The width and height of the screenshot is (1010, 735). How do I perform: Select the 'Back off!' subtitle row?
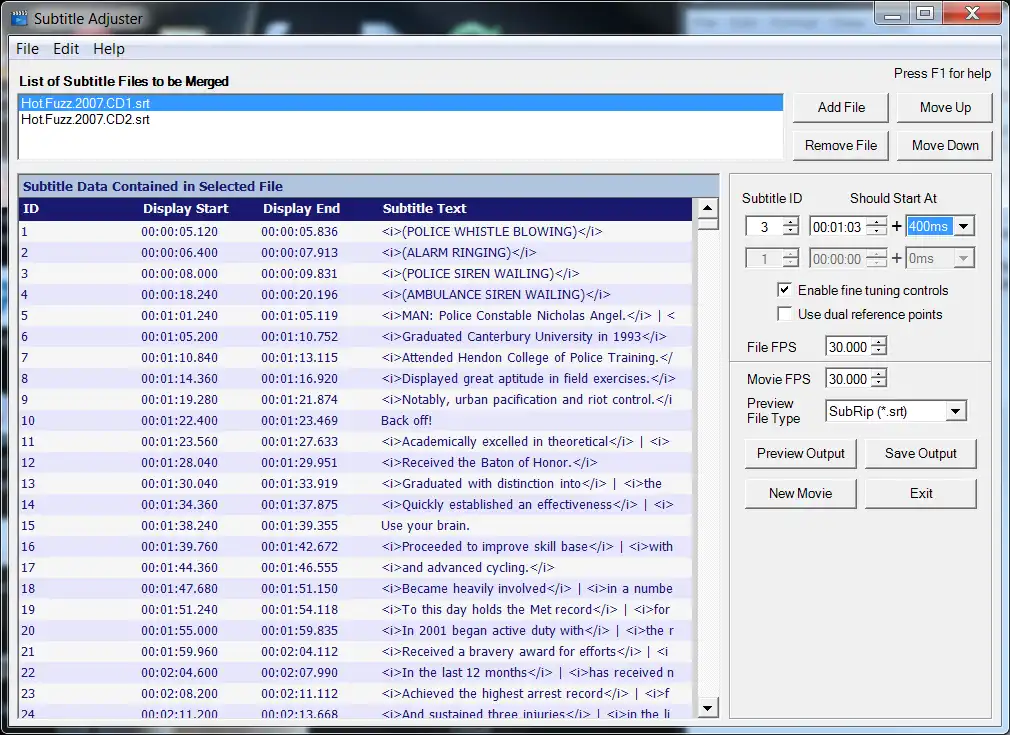[x=356, y=421]
